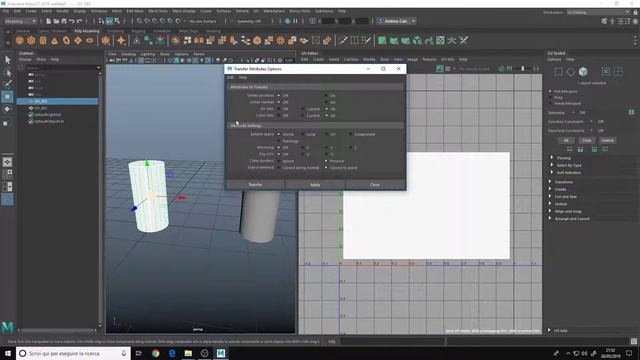Image resolution: width=640 pixels, height=360 pixels.
Task: Switch to the Poly Modeling shelf tab
Action: 87,31
